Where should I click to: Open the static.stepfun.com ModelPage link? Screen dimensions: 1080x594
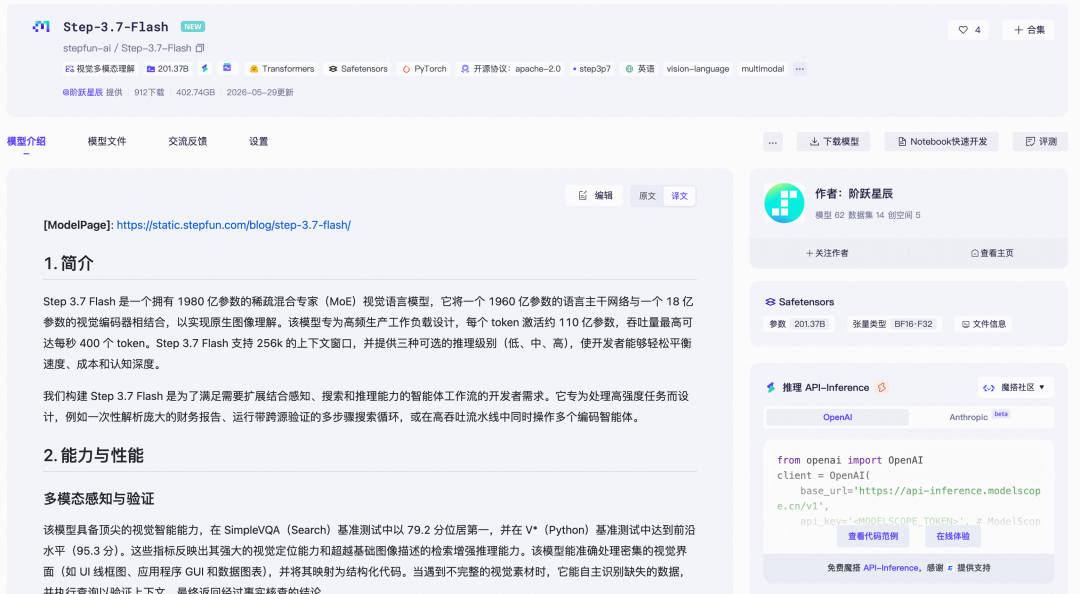(233, 225)
